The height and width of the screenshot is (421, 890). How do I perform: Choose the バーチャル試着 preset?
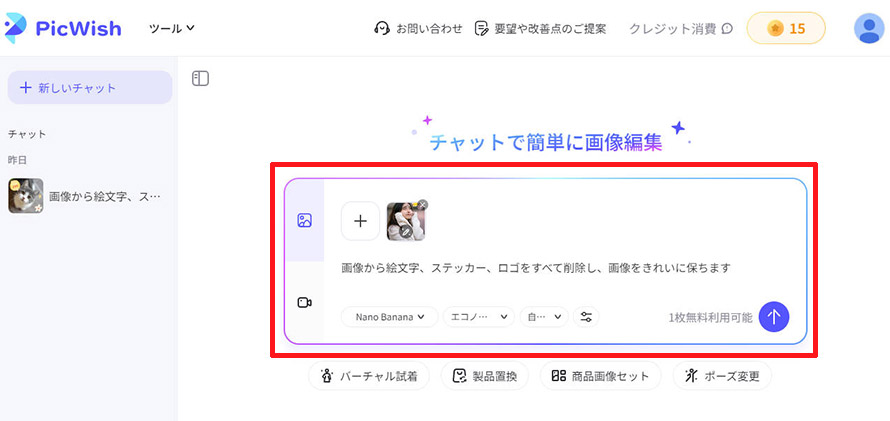click(369, 376)
